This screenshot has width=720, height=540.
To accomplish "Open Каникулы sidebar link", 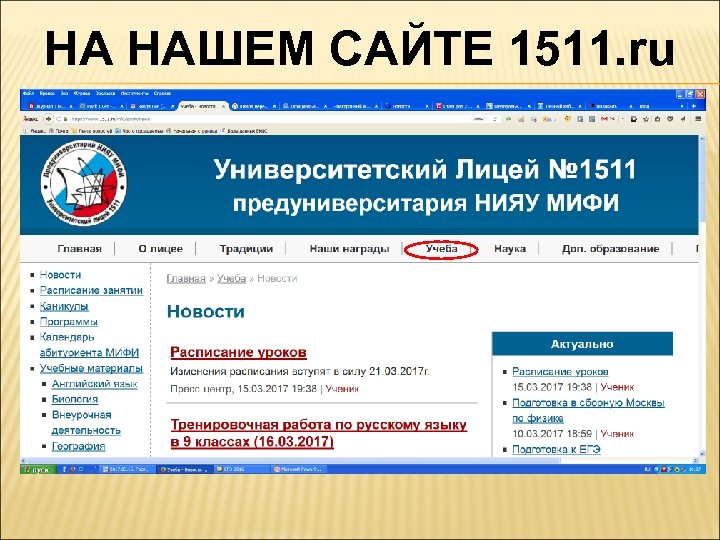I will [64, 306].
